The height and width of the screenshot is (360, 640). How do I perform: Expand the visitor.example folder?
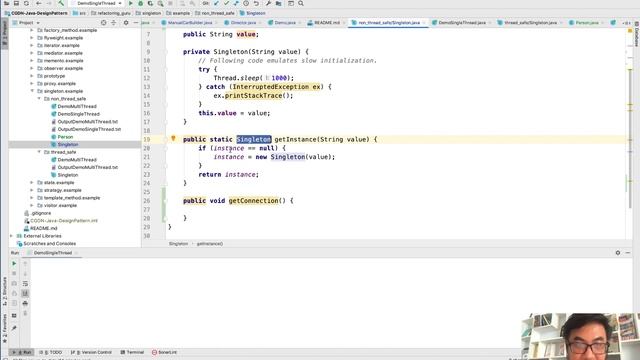[32, 205]
